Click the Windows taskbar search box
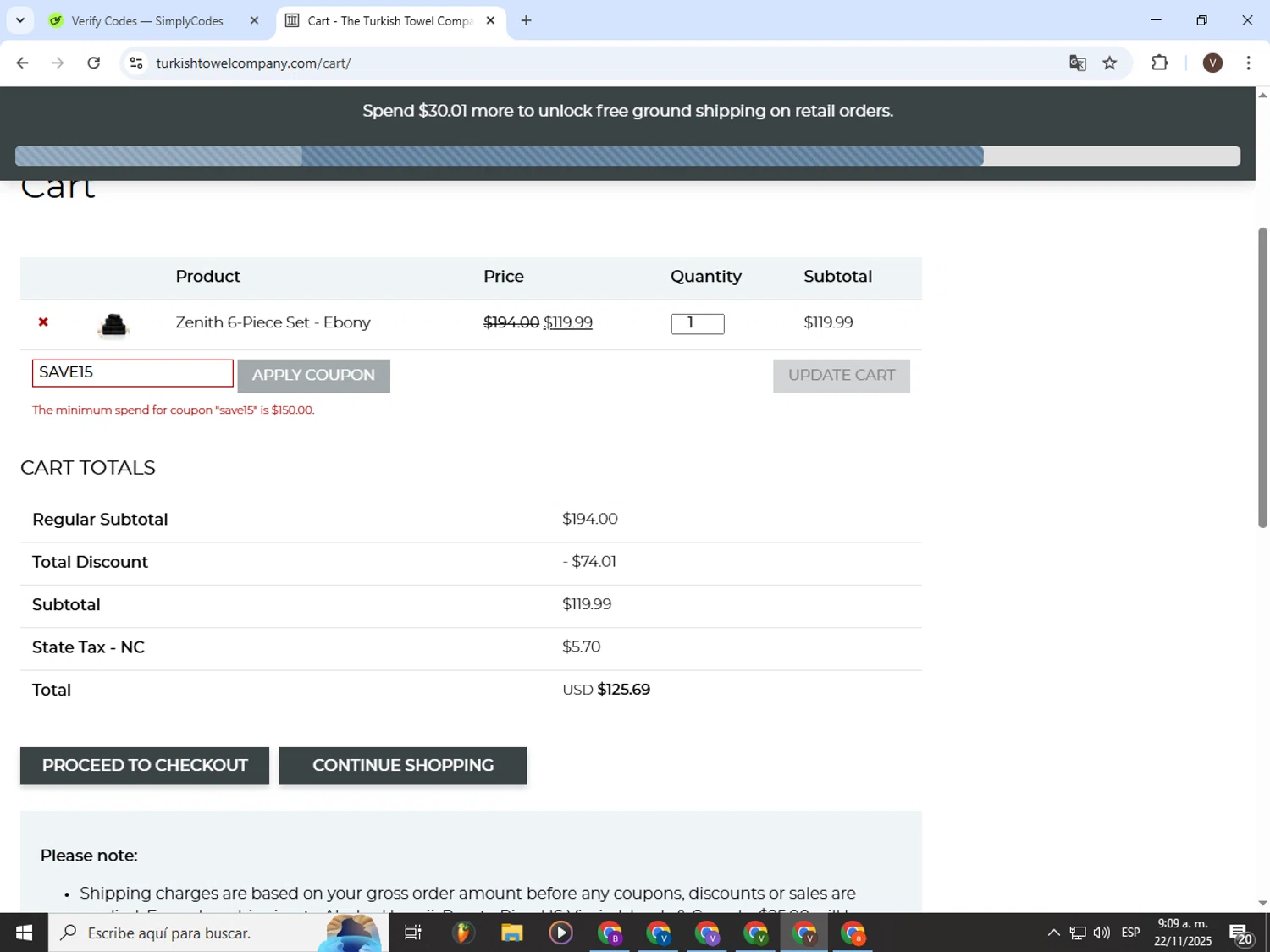This screenshot has height=952, width=1270. [x=218, y=933]
